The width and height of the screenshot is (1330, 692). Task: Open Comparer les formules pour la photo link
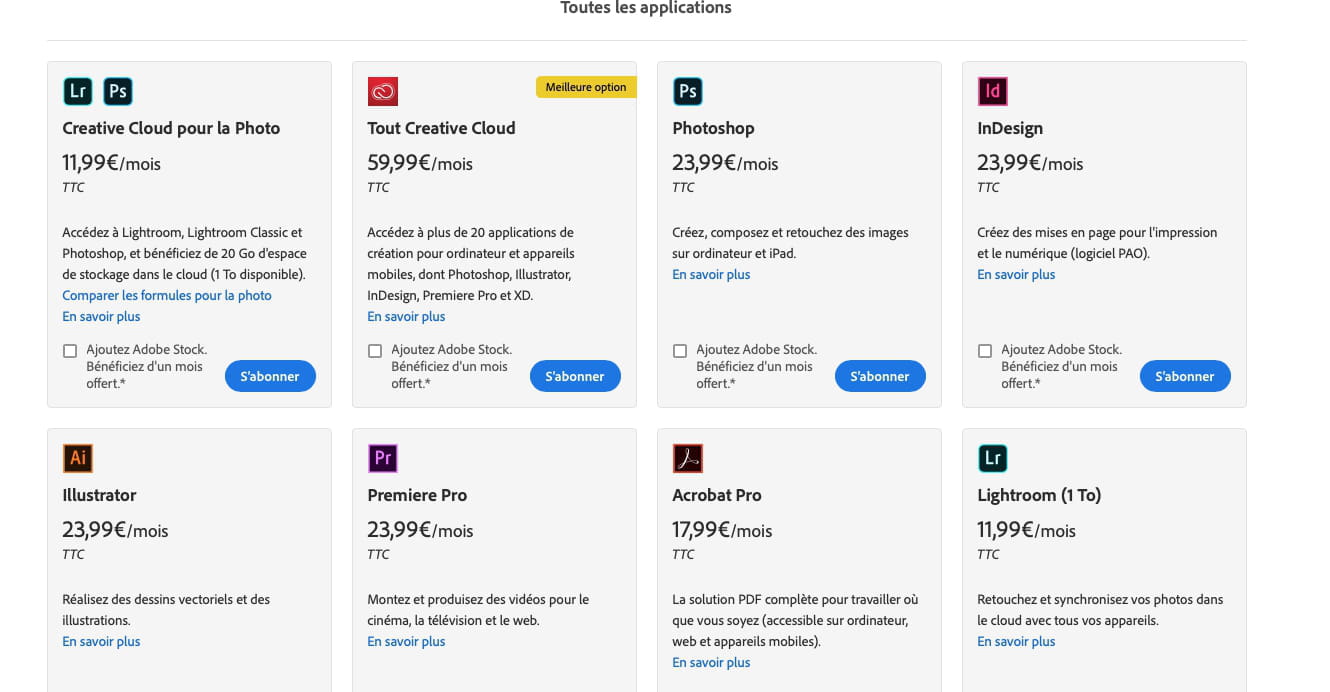[167, 295]
